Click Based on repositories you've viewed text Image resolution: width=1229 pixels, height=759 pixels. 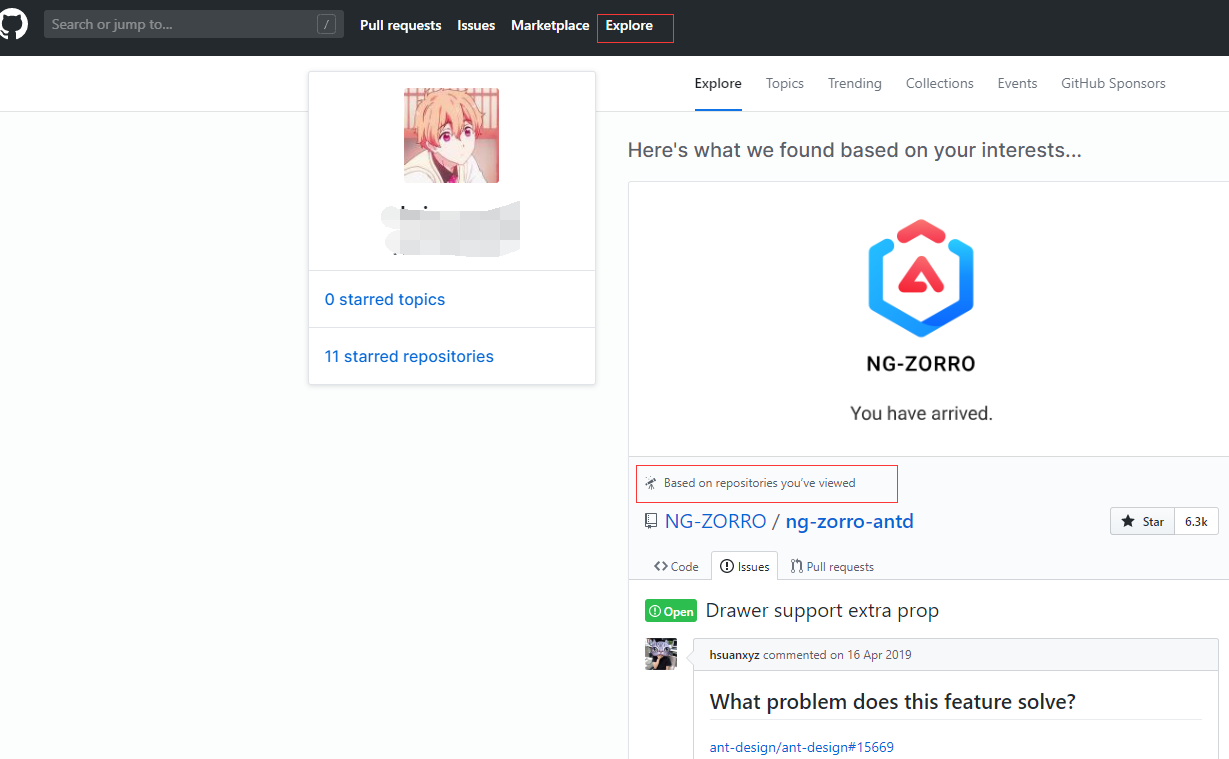coord(760,483)
